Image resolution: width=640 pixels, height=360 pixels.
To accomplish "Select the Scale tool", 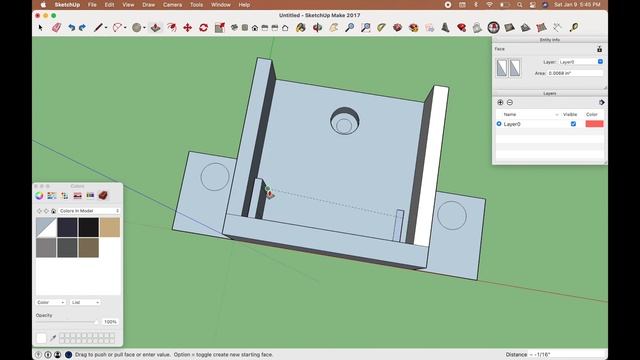I will click(220, 27).
